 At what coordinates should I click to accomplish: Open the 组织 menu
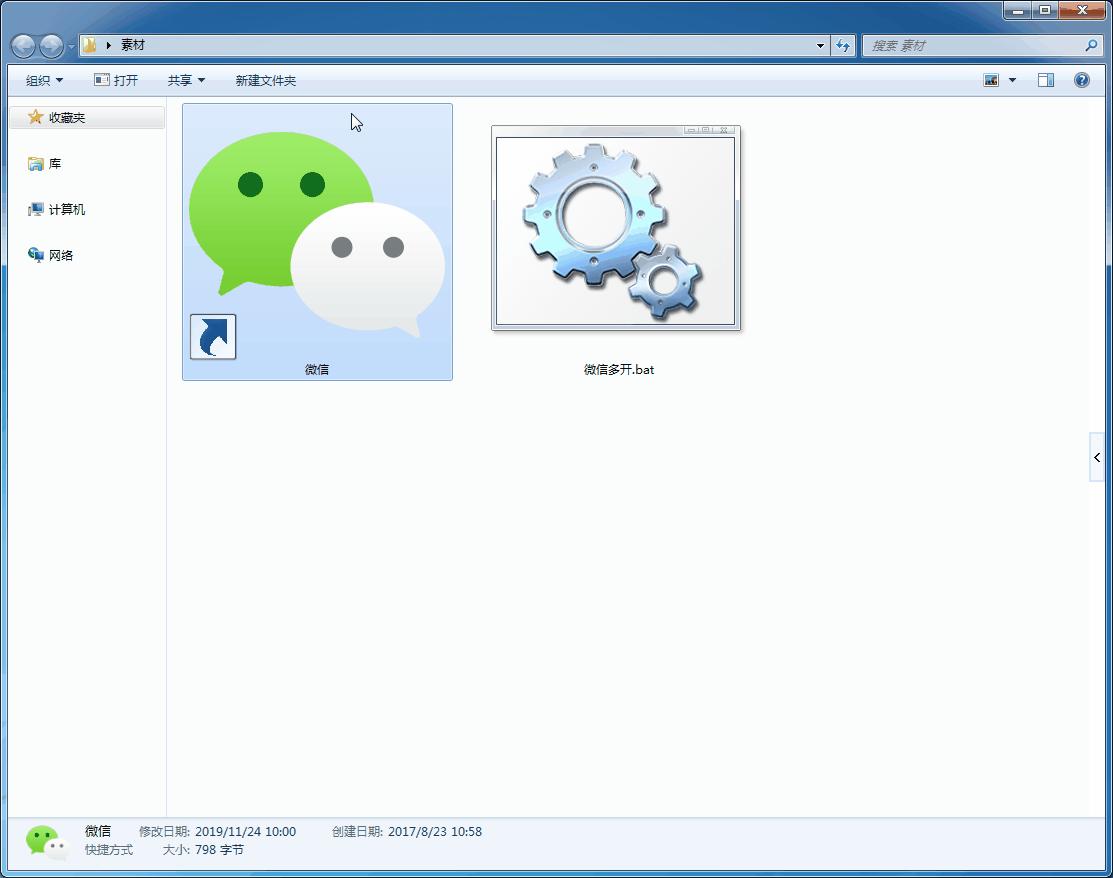(x=44, y=80)
